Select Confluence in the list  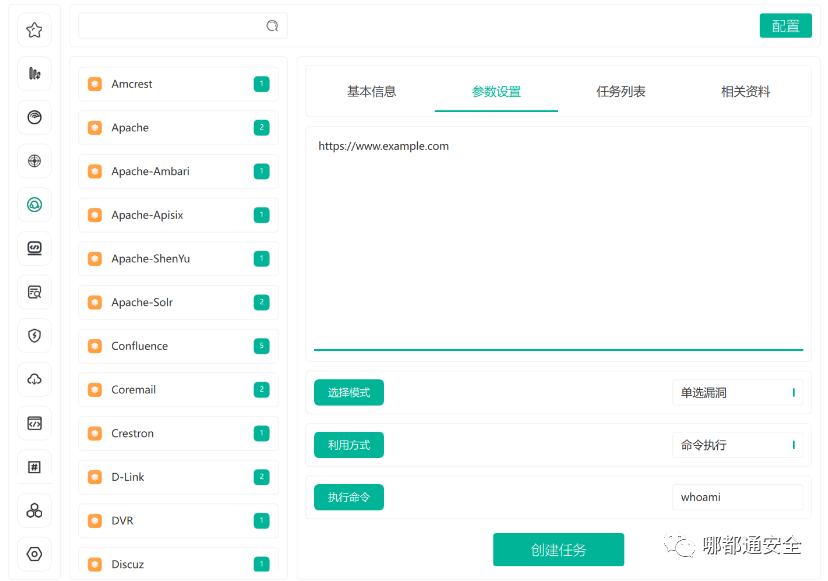tap(178, 346)
